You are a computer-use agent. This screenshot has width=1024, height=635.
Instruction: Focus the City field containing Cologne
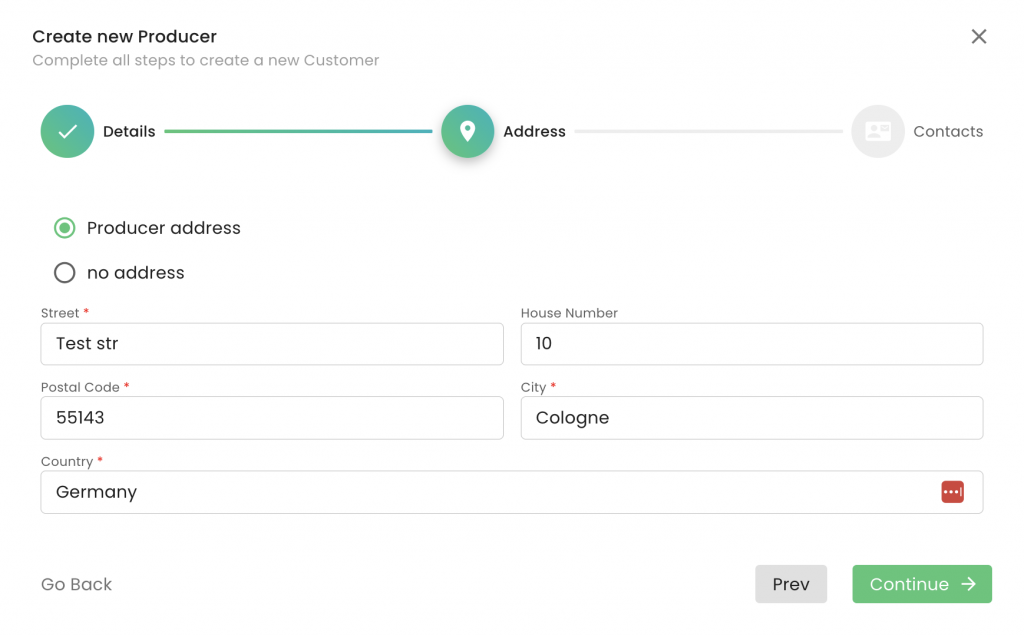click(751, 418)
